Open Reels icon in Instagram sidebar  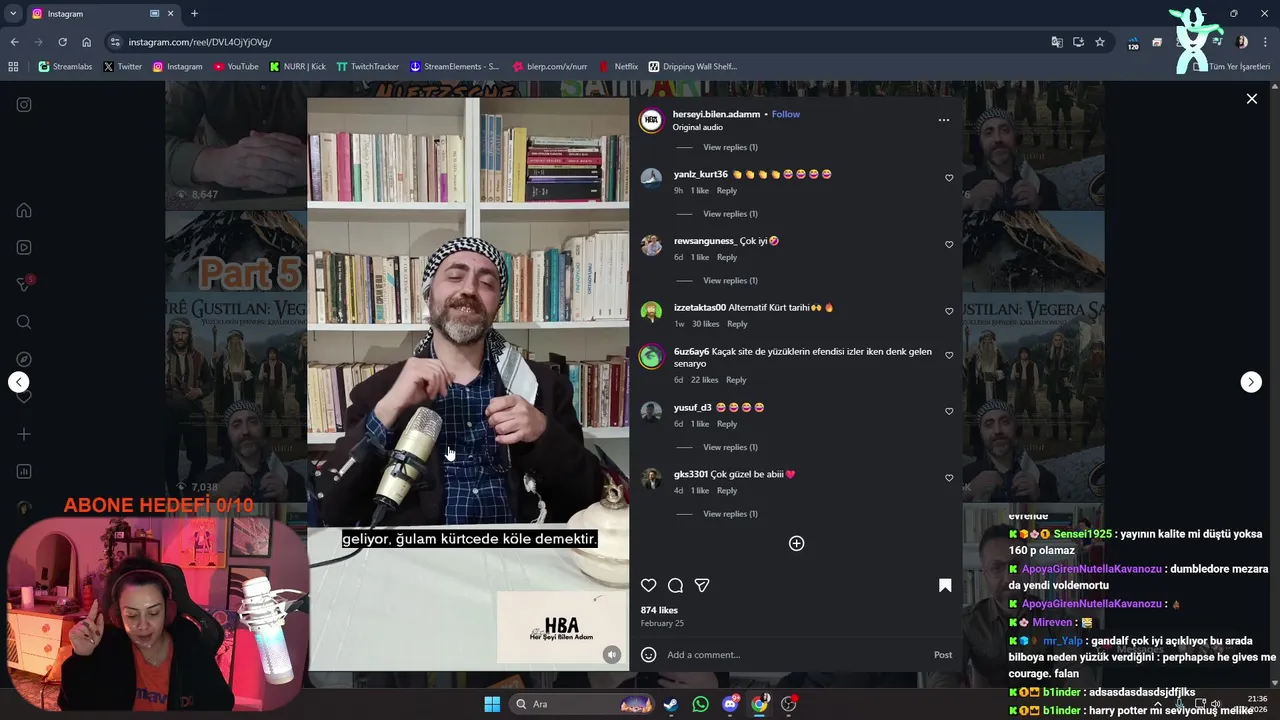pyautogui.click(x=24, y=247)
